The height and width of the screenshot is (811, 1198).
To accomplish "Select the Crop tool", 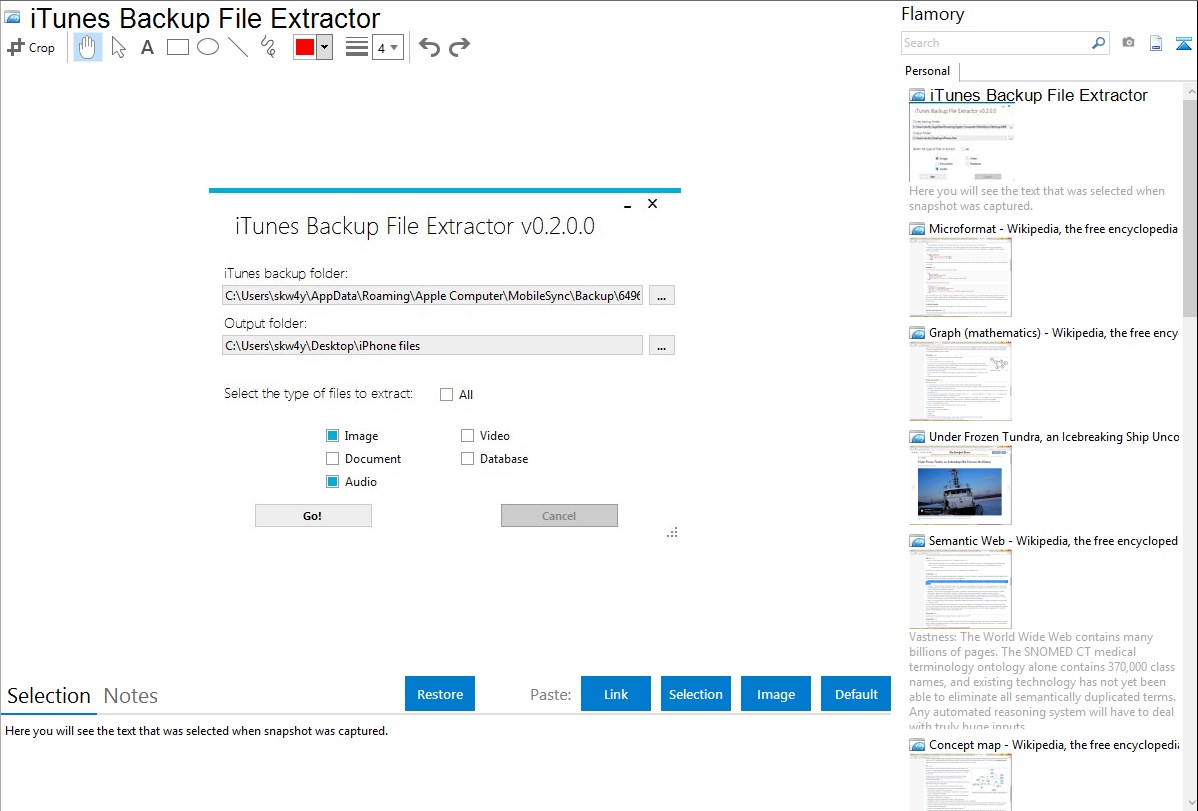I will point(31,47).
